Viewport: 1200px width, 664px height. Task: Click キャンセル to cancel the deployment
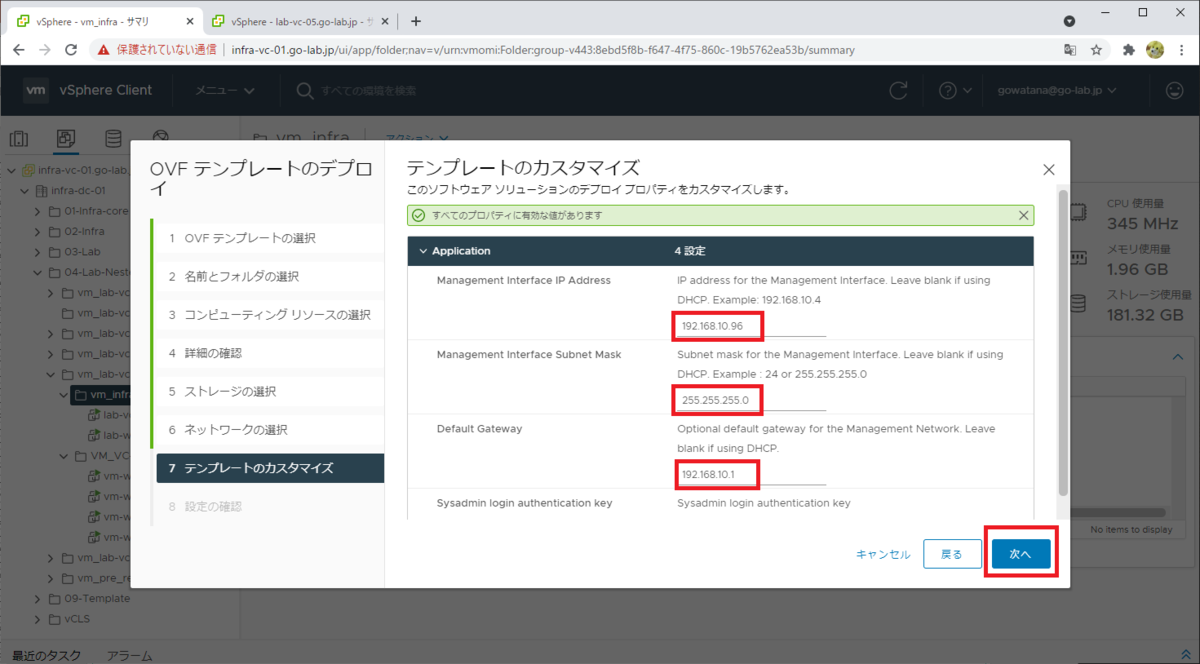click(x=882, y=552)
